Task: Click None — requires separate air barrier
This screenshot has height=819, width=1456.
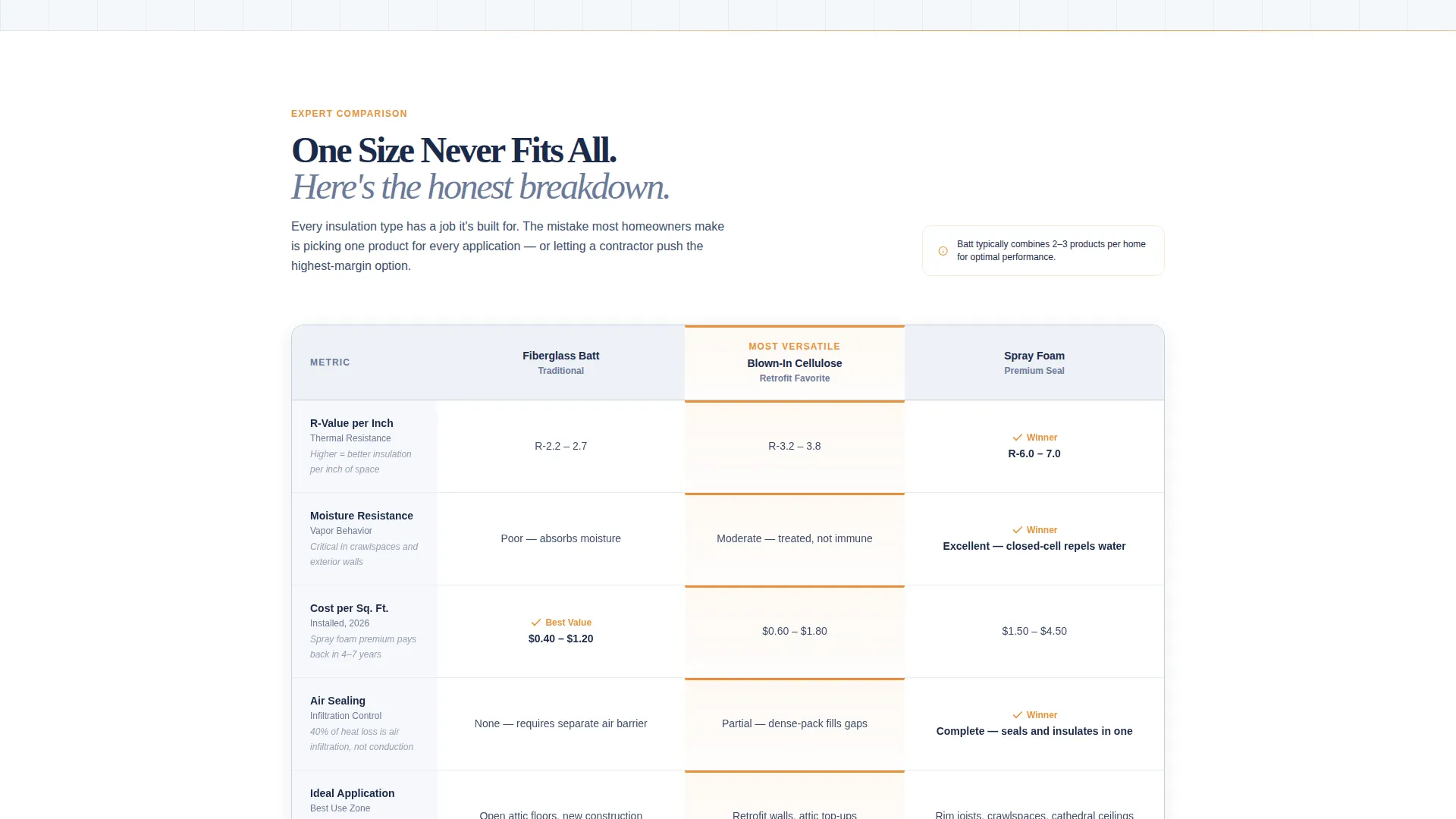Action: (x=561, y=723)
